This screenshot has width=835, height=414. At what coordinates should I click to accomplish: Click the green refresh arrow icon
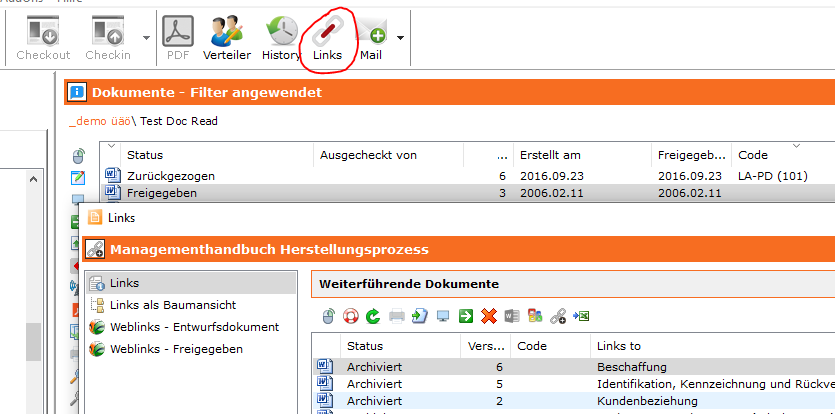coord(373,316)
